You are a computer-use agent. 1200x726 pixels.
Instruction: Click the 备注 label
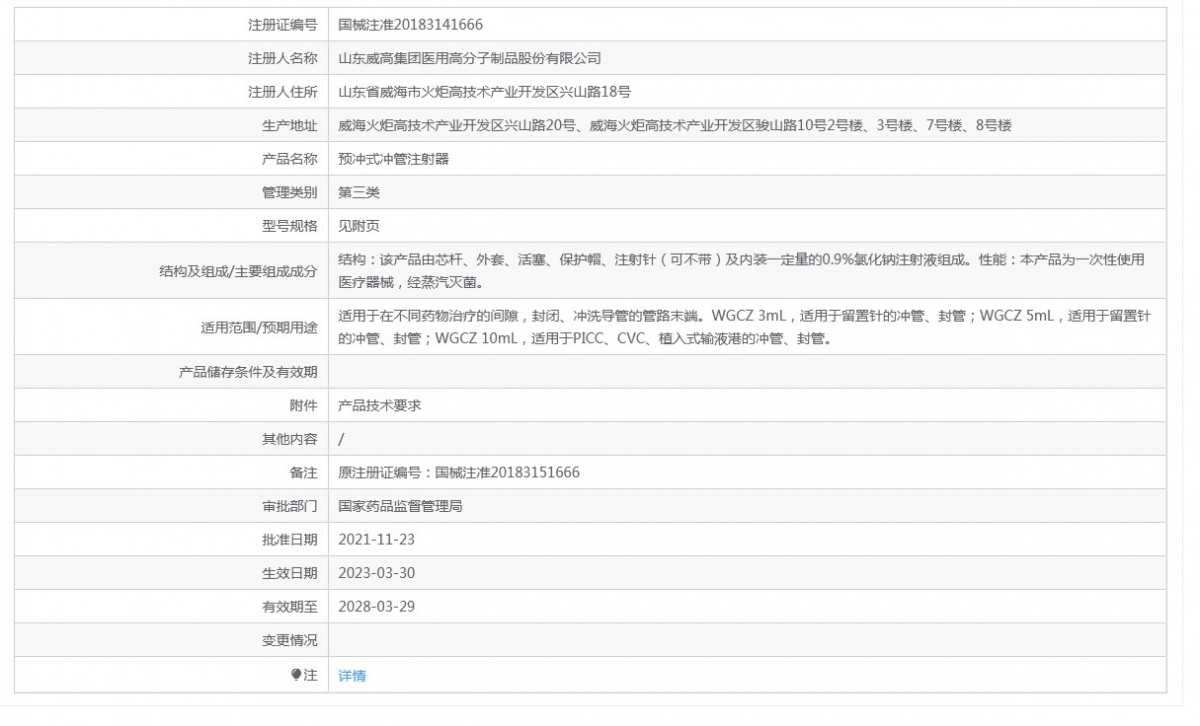tap(304, 473)
